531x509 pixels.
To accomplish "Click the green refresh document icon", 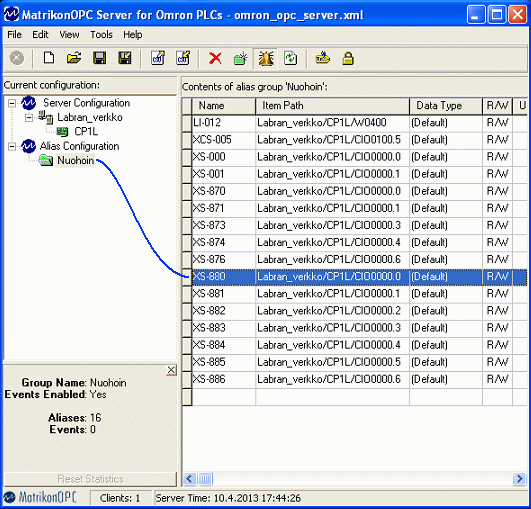I will pos(291,58).
